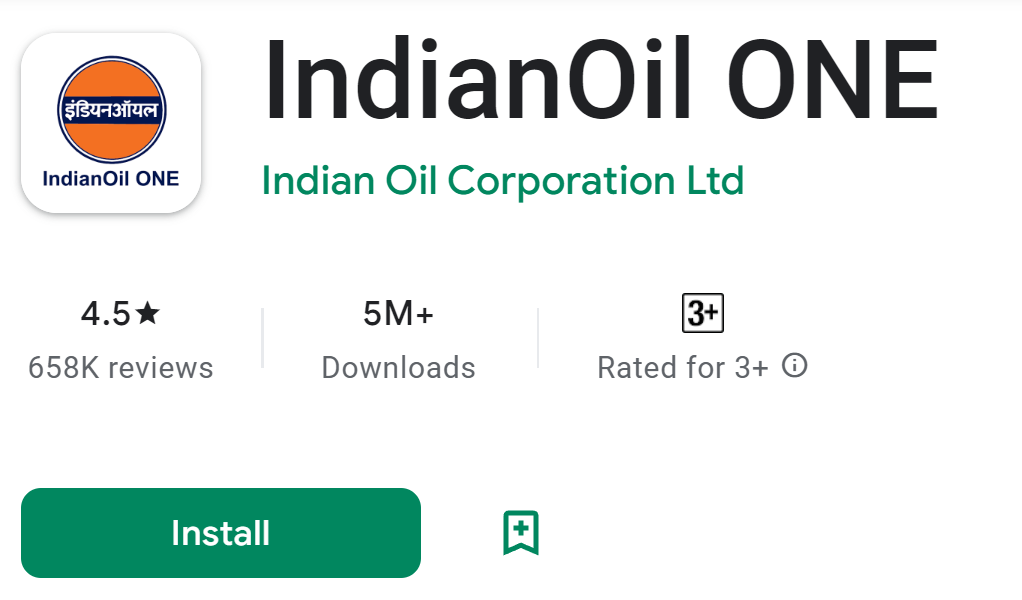1022x600 pixels.
Task: Click the 5M+ download count
Action: point(398,315)
